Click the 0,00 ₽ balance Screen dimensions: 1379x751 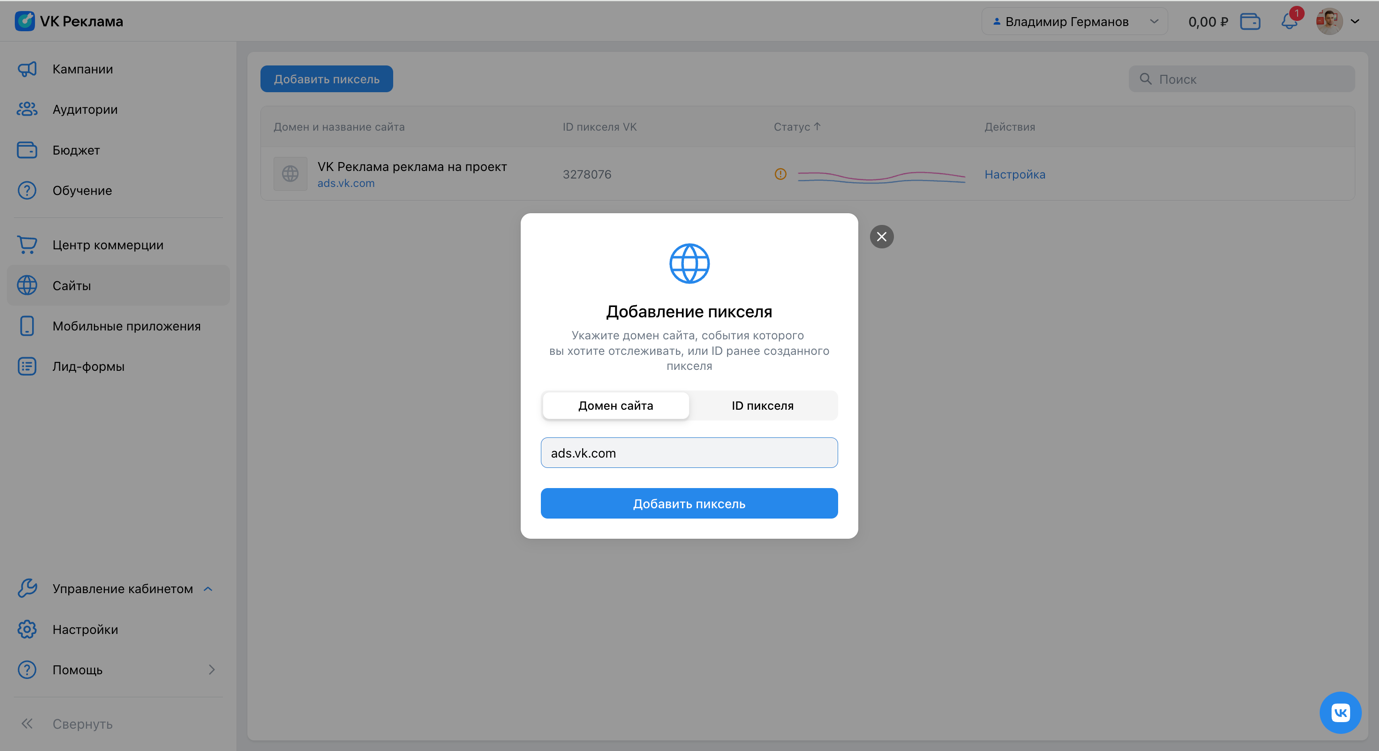tap(1208, 21)
